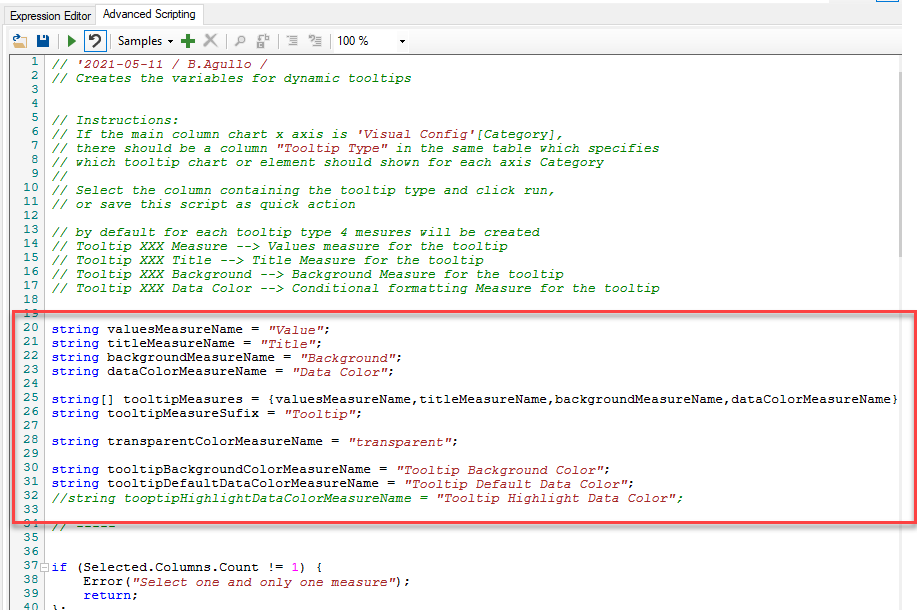The image size is (917, 610).
Task: Click the Comment lines icon
Action: 293,41
